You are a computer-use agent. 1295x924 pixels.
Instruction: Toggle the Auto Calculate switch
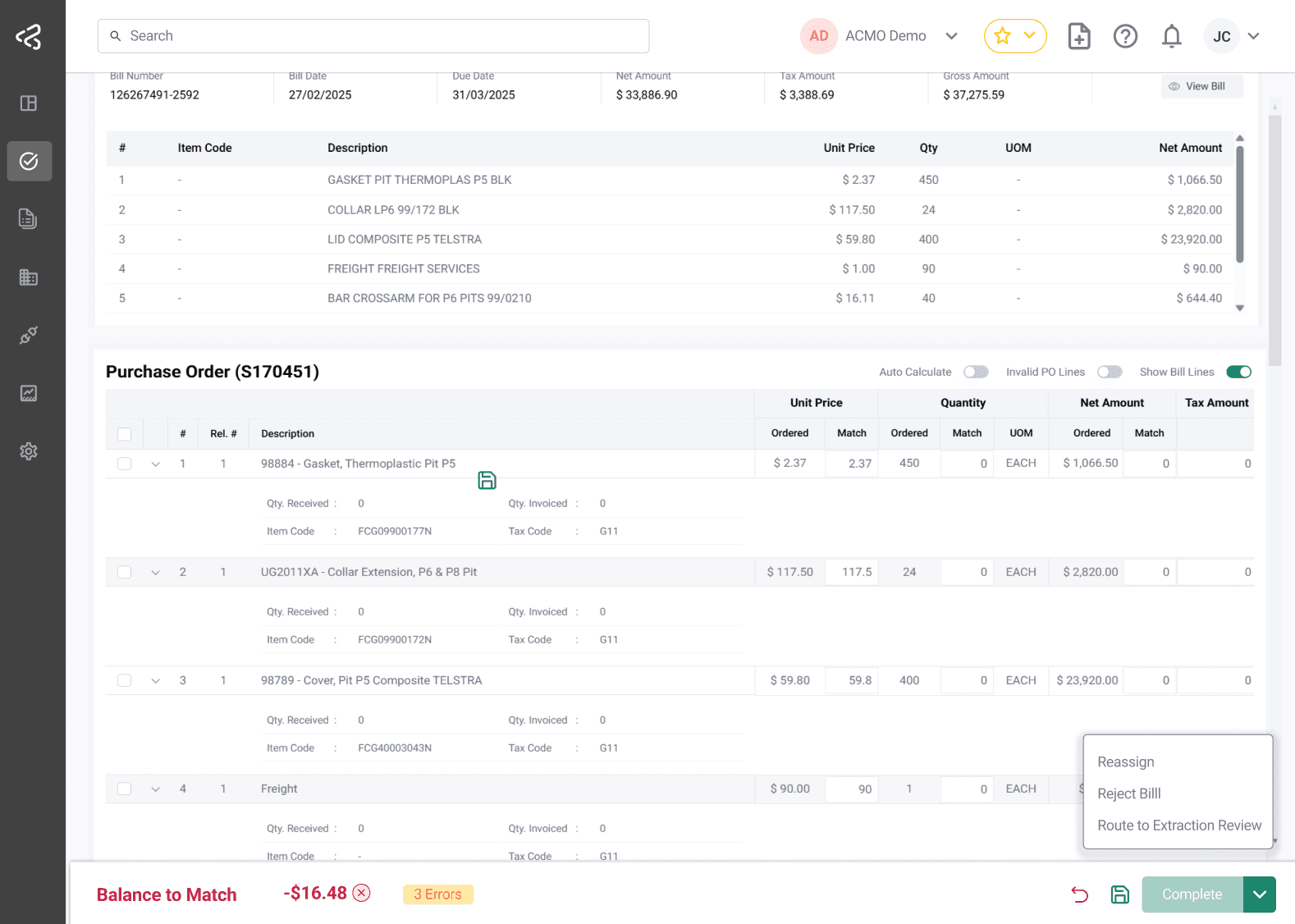976,372
